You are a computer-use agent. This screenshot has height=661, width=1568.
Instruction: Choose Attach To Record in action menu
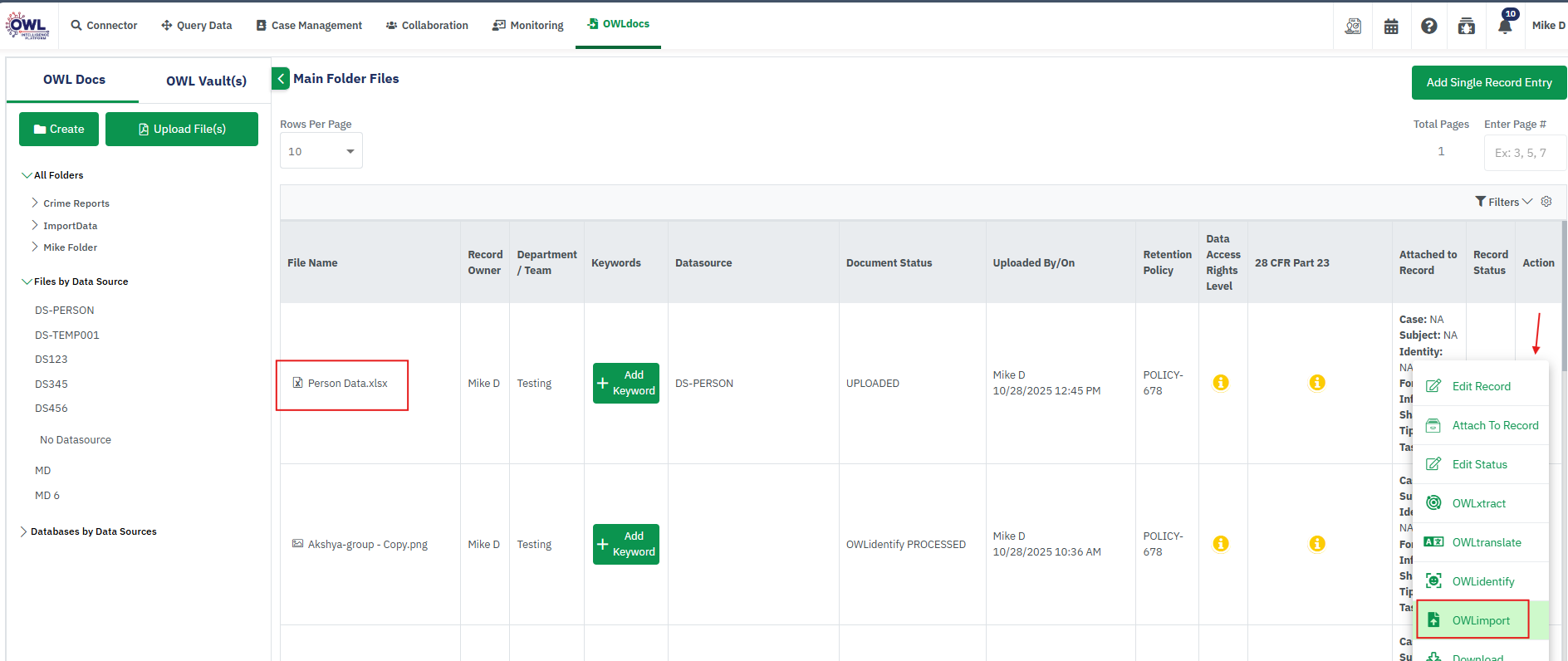point(1494,425)
